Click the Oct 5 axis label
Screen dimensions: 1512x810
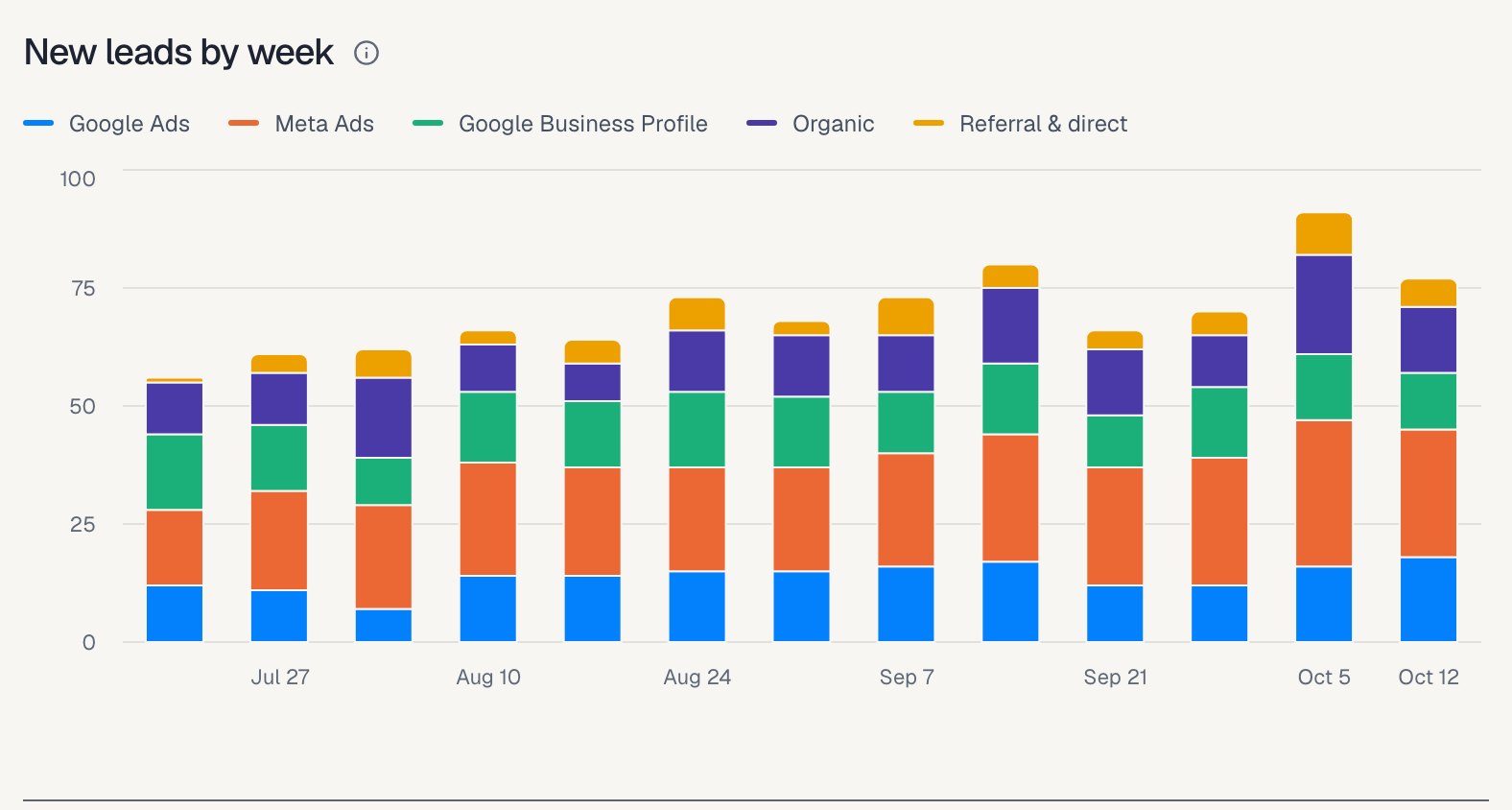[x=1324, y=677]
